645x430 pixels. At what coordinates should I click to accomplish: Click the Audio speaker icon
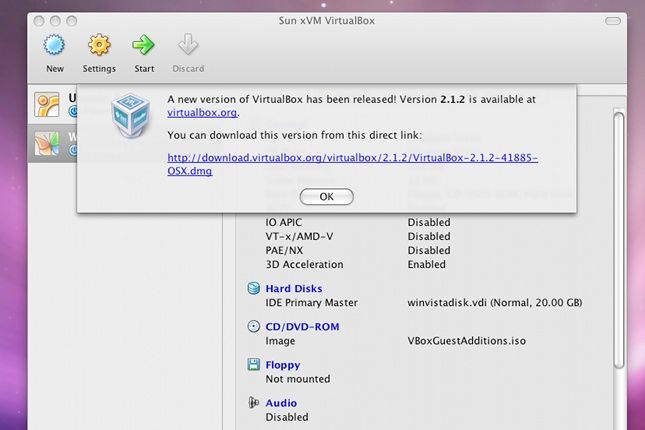point(253,402)
